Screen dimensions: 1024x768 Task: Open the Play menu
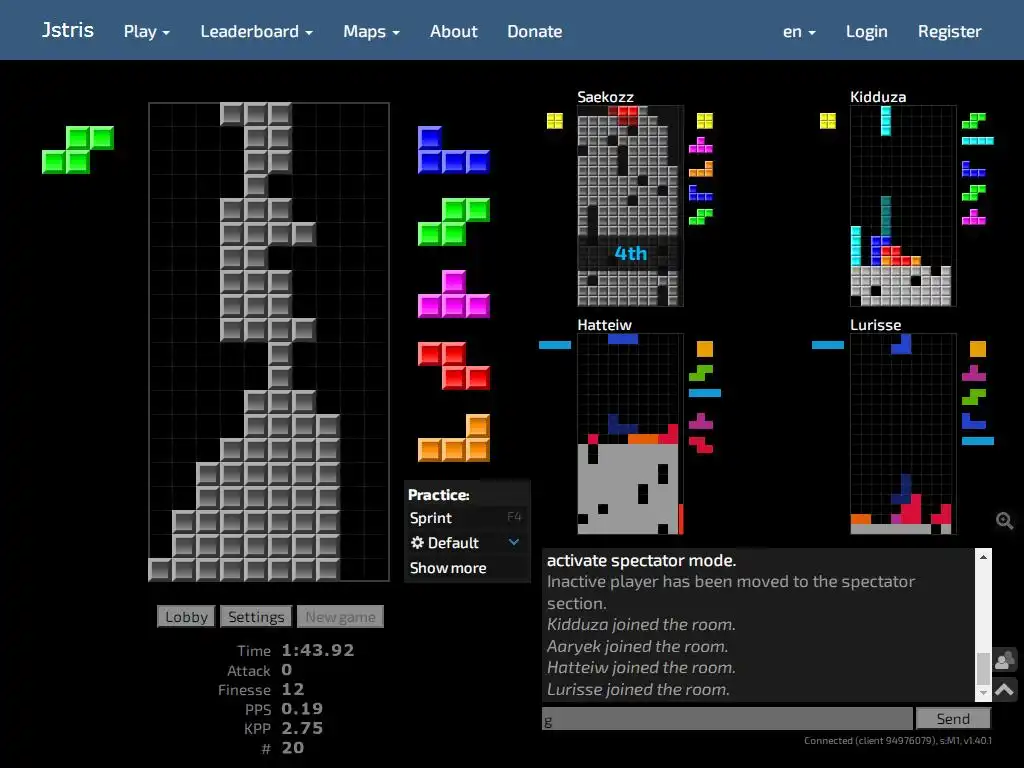(x=147, y=31)
